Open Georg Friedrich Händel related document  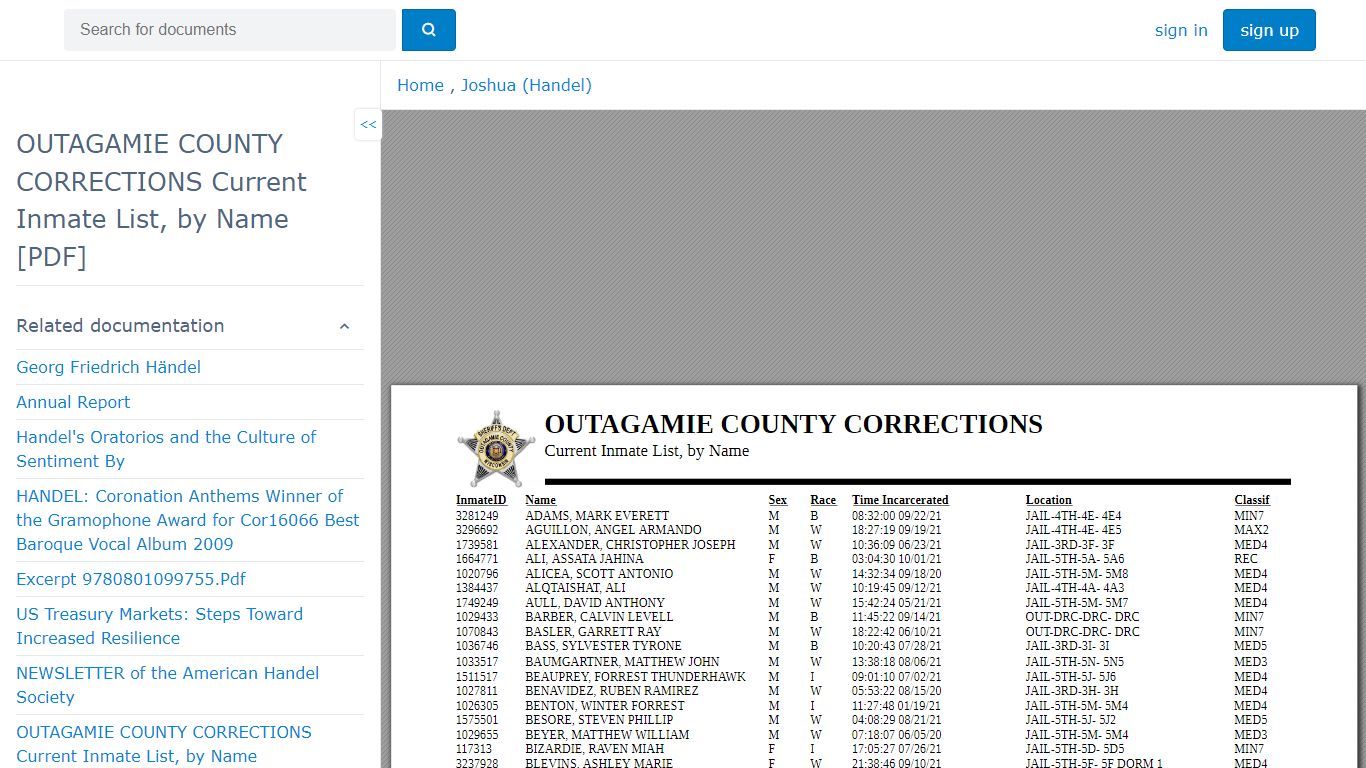(108, 367)
